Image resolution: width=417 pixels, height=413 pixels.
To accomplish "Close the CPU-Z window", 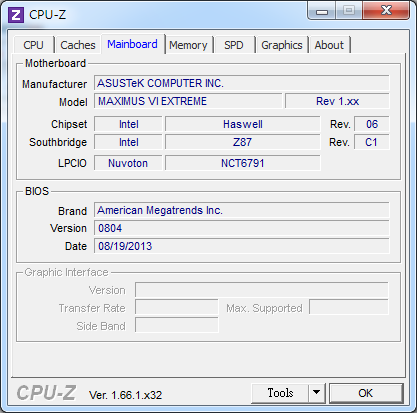I will click(386, 11).
